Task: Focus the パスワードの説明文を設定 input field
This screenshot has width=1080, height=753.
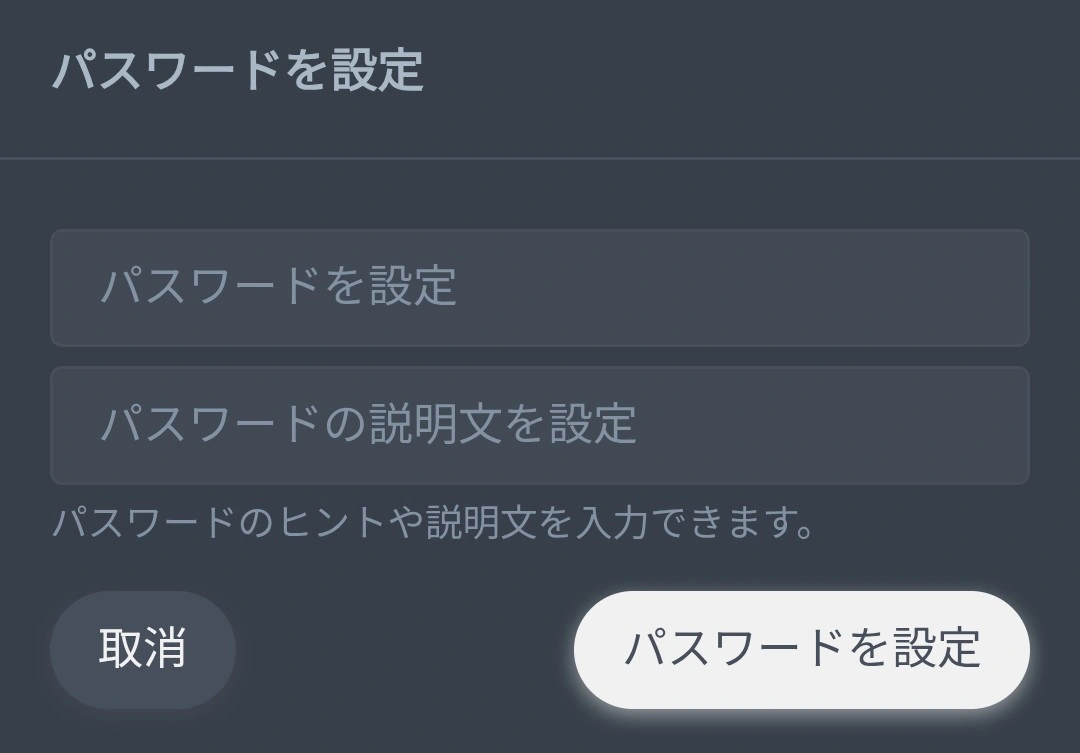Action: 539,425
